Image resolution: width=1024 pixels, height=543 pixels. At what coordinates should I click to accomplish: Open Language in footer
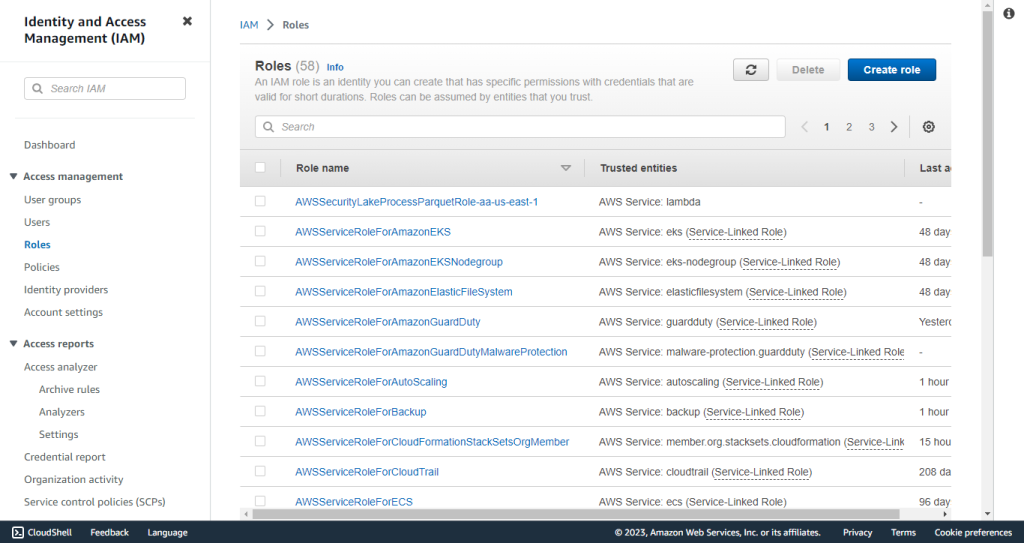(167, 533)
